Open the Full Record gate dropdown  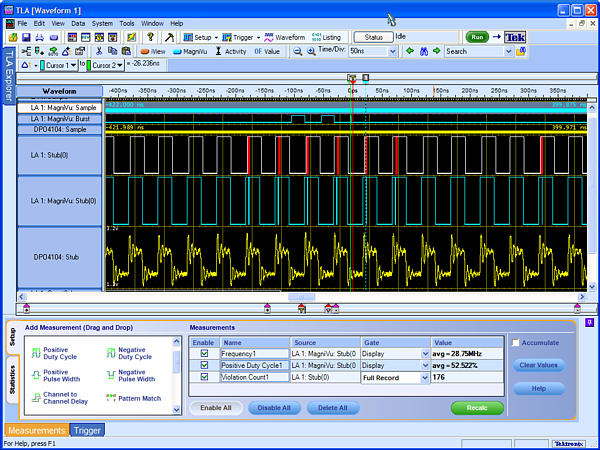[x=425, y=378]
